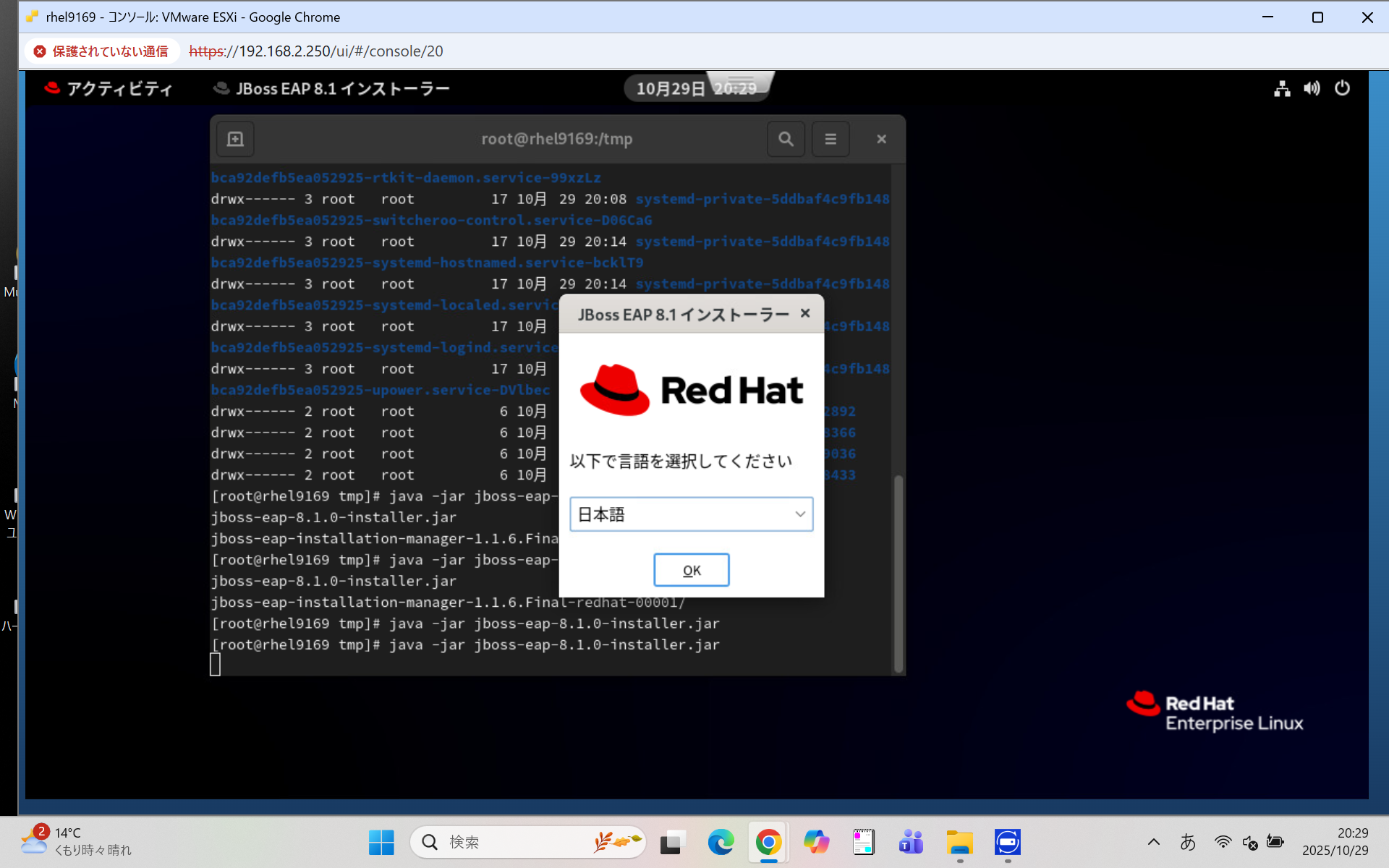Screen dimensions: 1389x868
Task: Toggle the Japanese IME あ indicator
Action: point(1188,842)
